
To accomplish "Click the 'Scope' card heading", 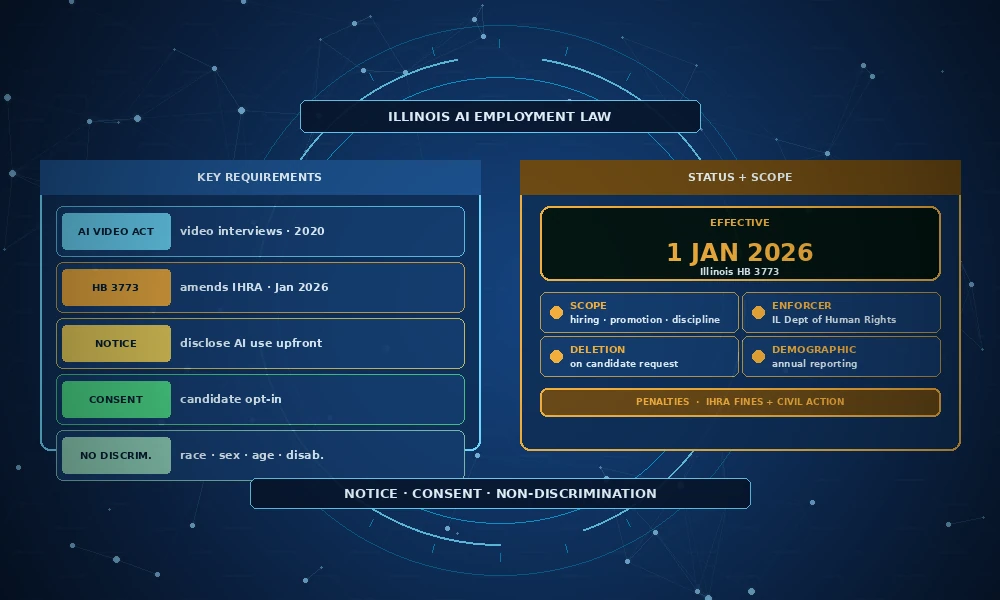I will tap(588, 305).
